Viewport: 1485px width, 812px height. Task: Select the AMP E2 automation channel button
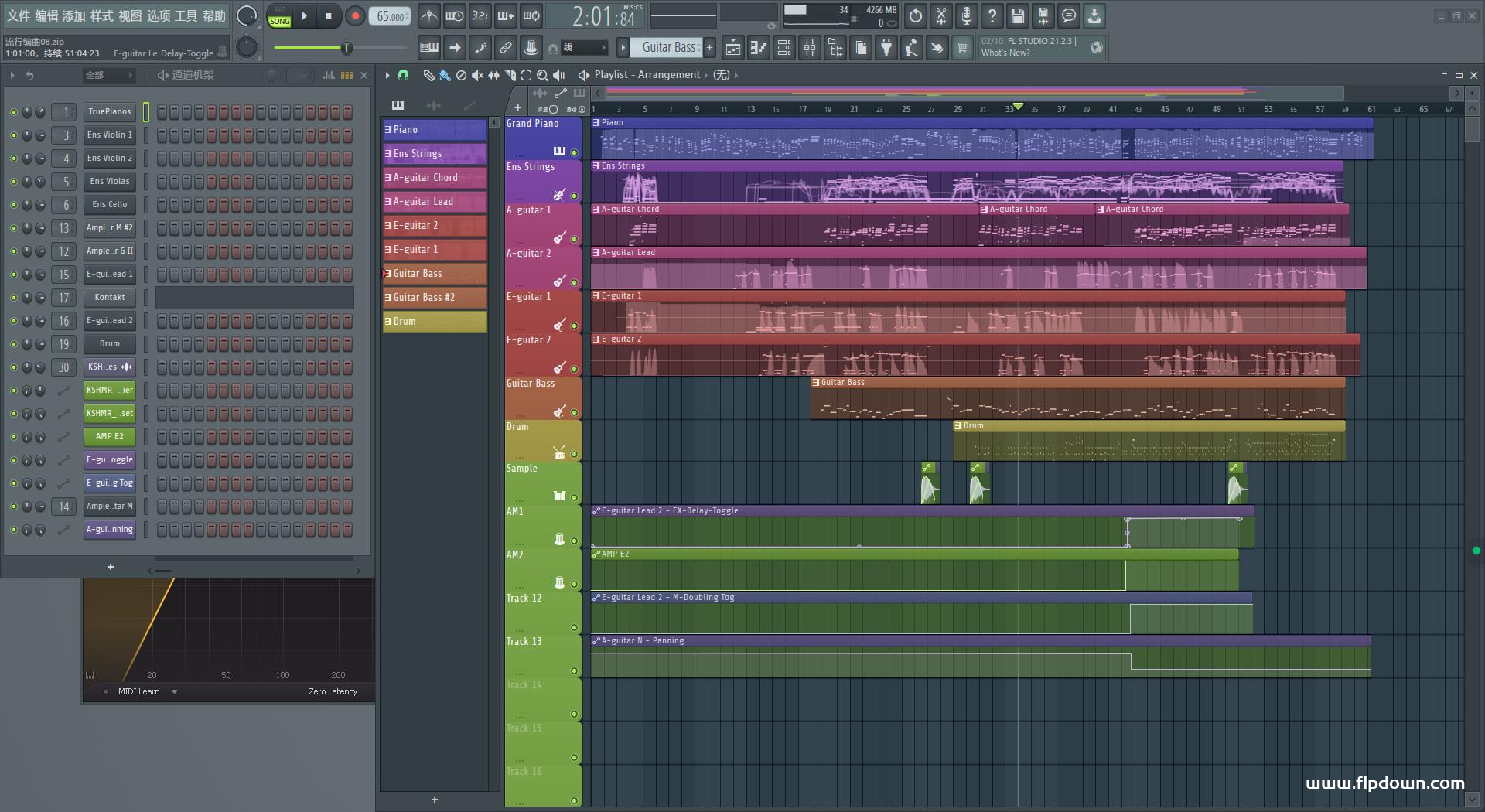click(110, 437)
